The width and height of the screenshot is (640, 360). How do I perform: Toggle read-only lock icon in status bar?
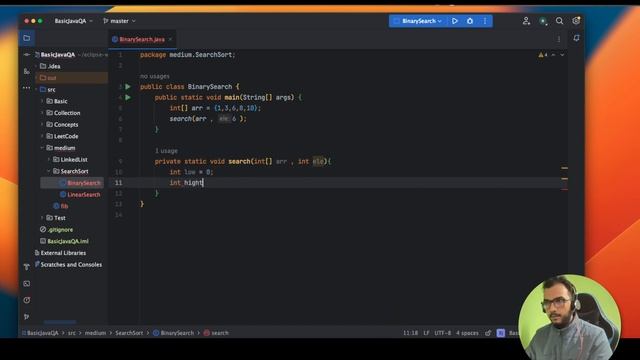coord(488,333)
